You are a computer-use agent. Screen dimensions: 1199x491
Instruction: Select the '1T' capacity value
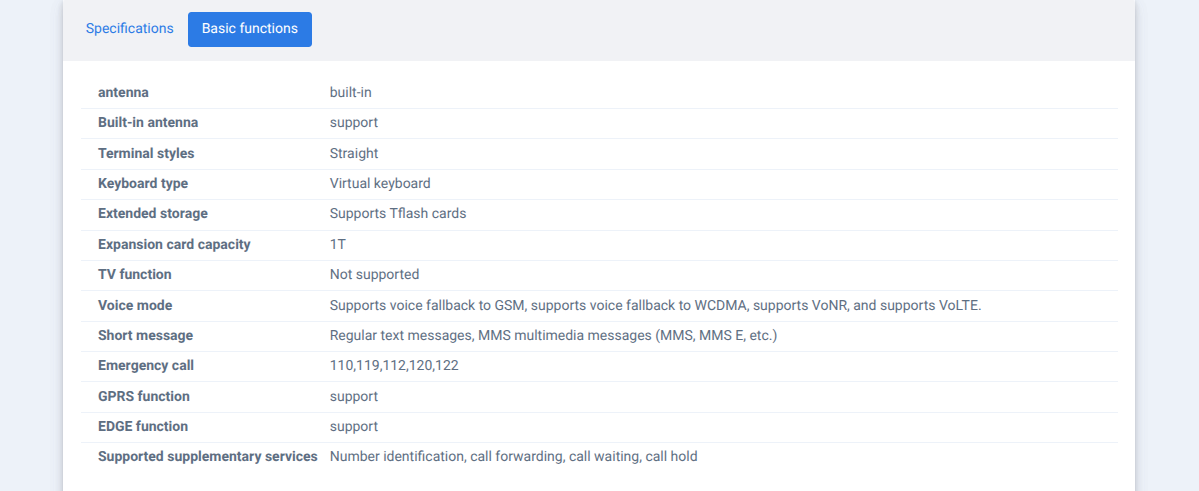pos(338,245)
